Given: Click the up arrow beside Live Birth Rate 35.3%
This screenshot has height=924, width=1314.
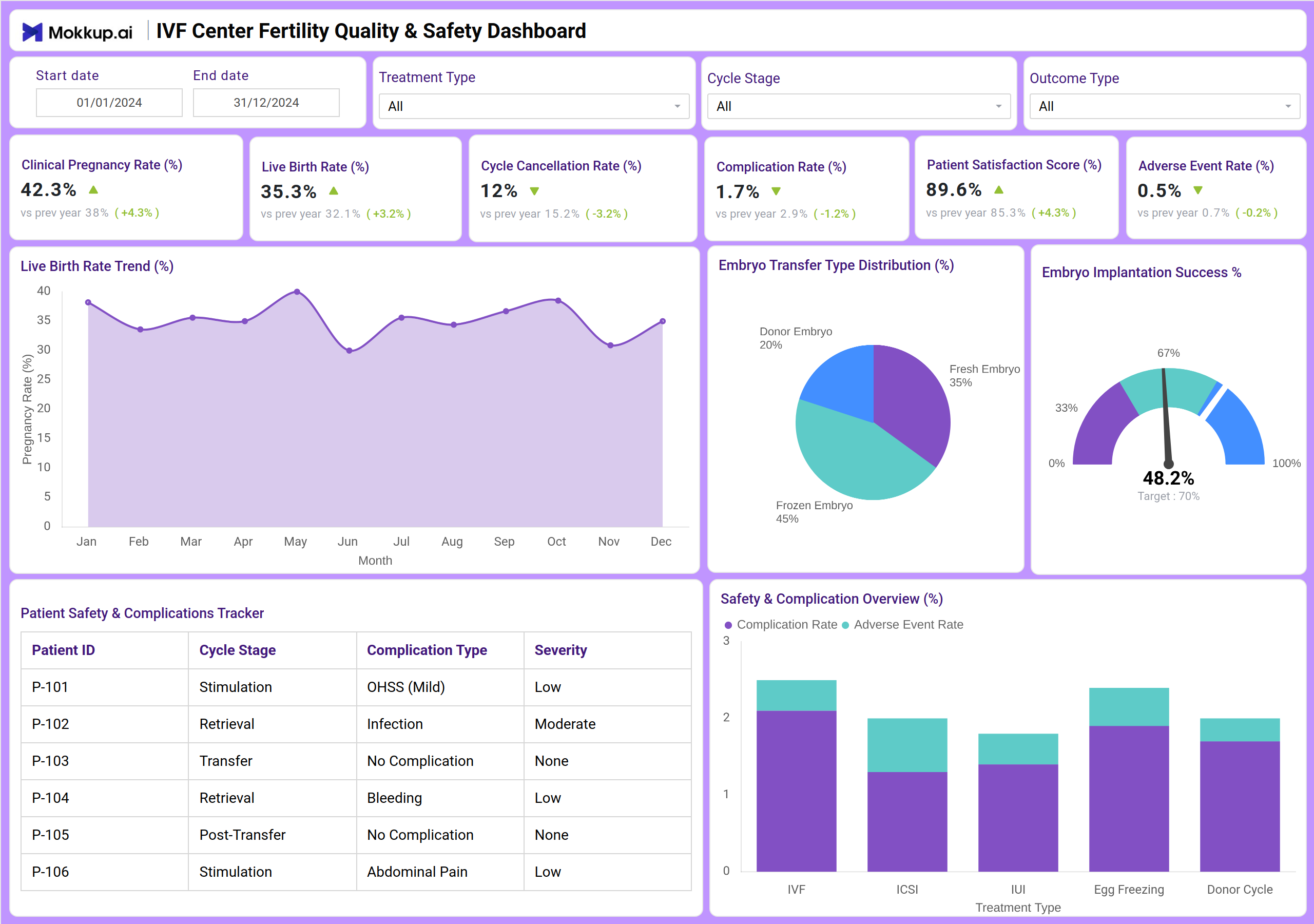Looking at the screenshot, I should click(334, 190).
